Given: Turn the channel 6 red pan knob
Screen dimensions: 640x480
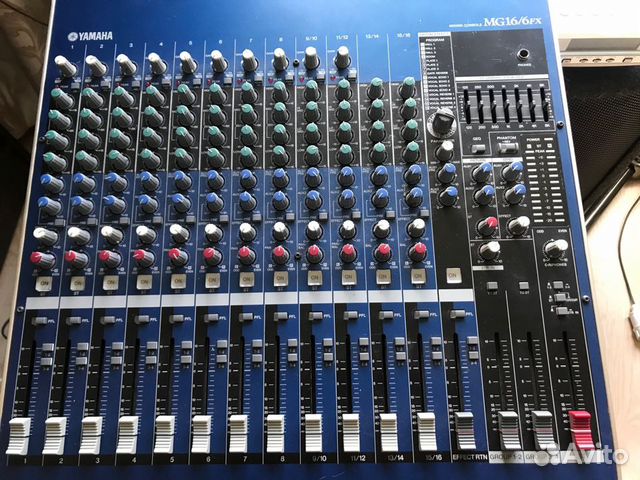Looking at the screenshot, I should (x=212, y=256).
